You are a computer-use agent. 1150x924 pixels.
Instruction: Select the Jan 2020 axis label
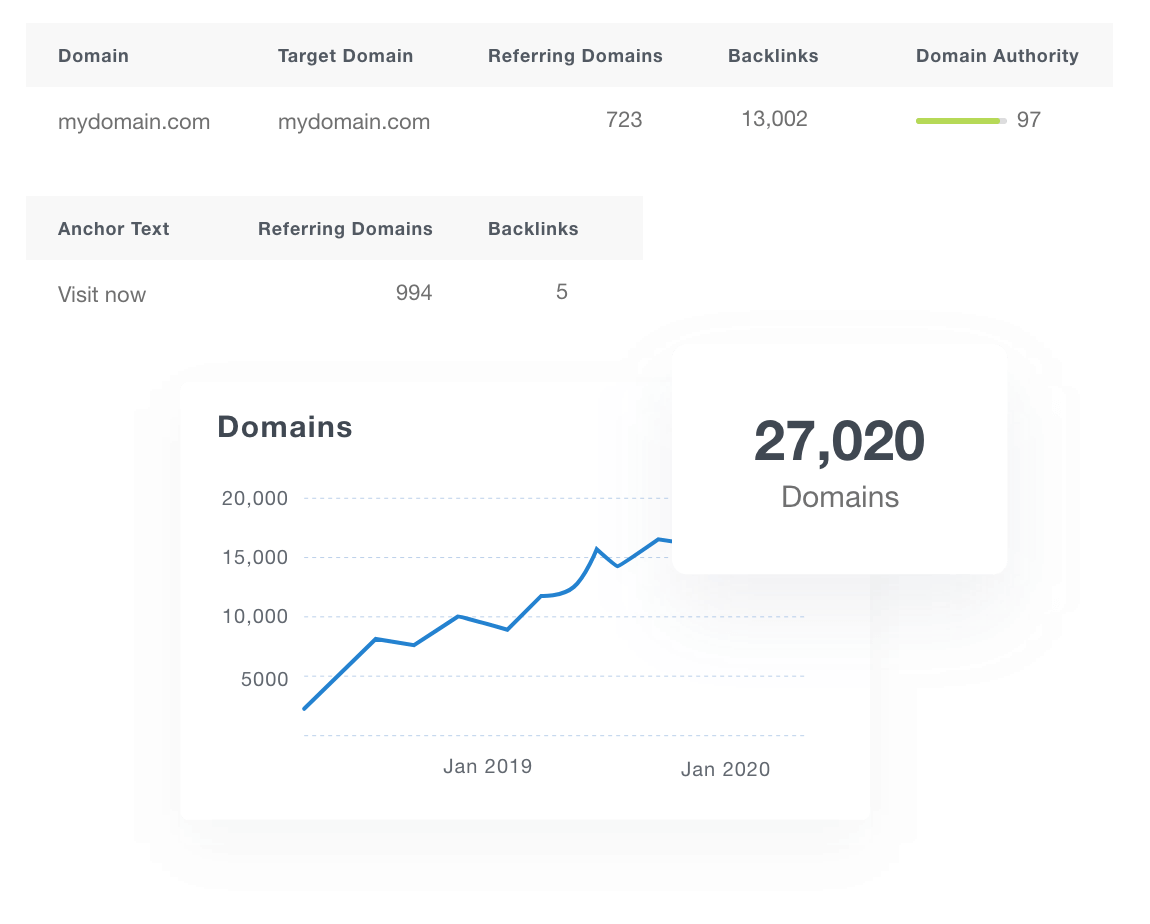coord(726,769)
